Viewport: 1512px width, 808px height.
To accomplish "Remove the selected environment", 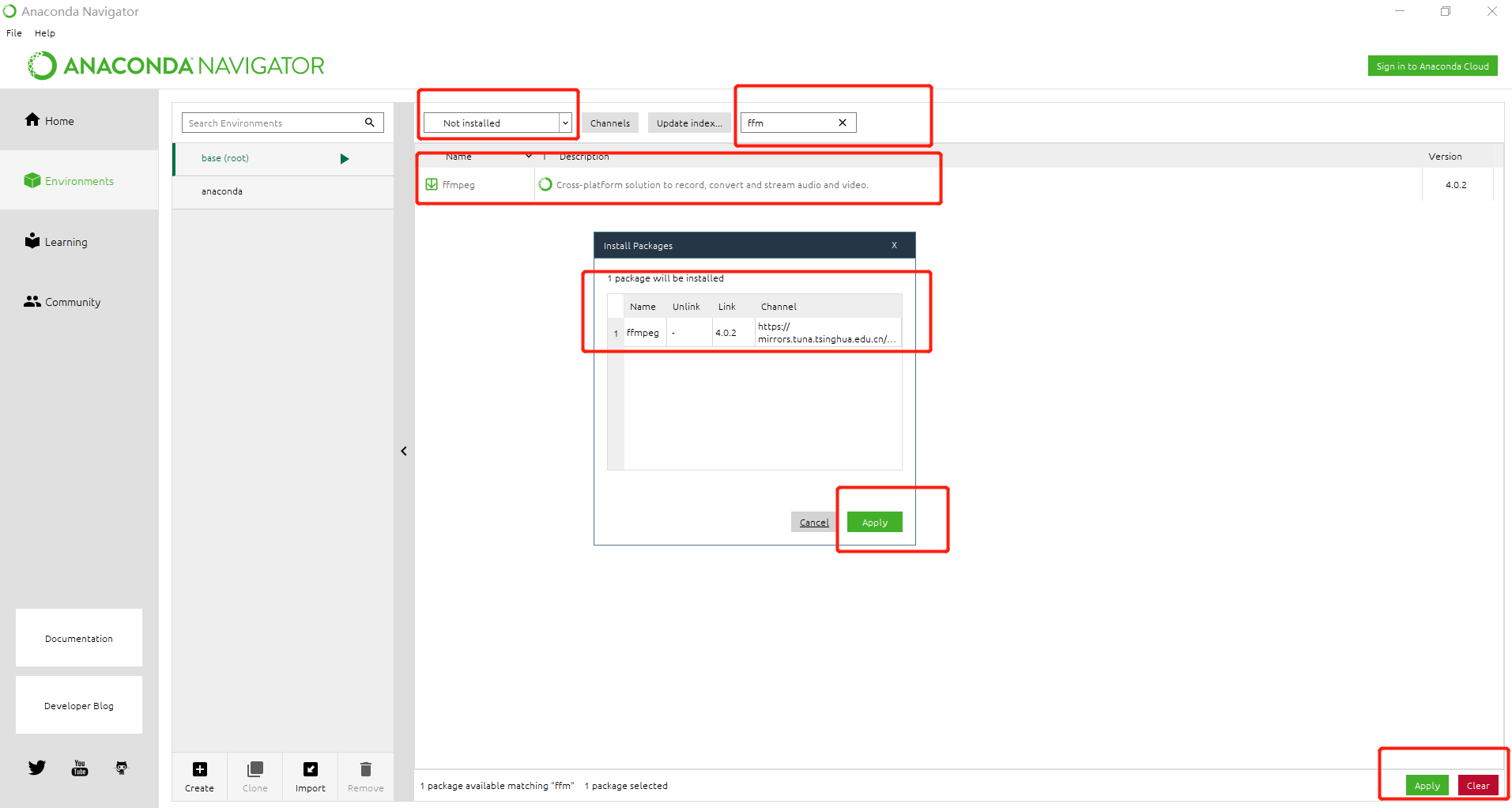I will (365, 776).
